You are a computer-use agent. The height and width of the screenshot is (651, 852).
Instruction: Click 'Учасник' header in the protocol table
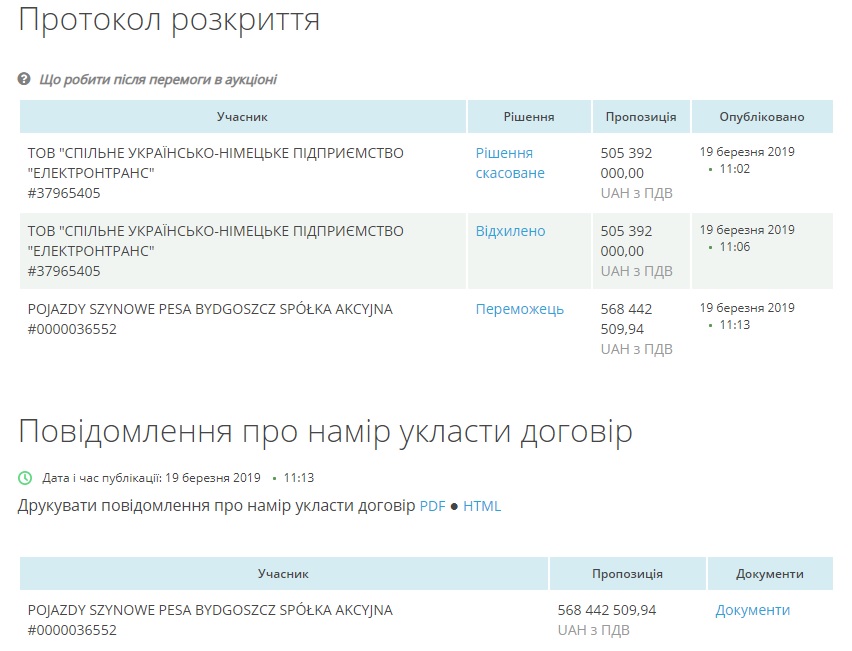242,117
